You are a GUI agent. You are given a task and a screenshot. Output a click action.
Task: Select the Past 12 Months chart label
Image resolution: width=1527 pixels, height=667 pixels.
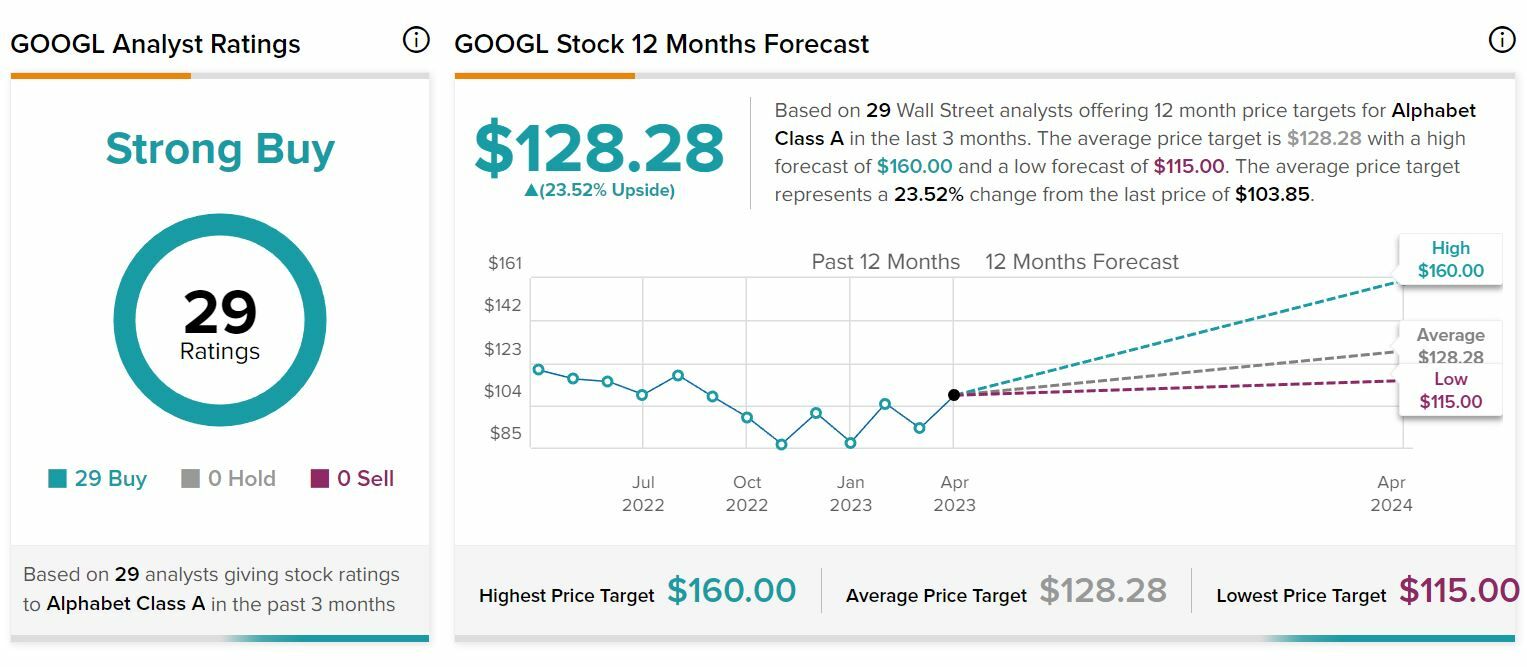(x=885, y=262)
